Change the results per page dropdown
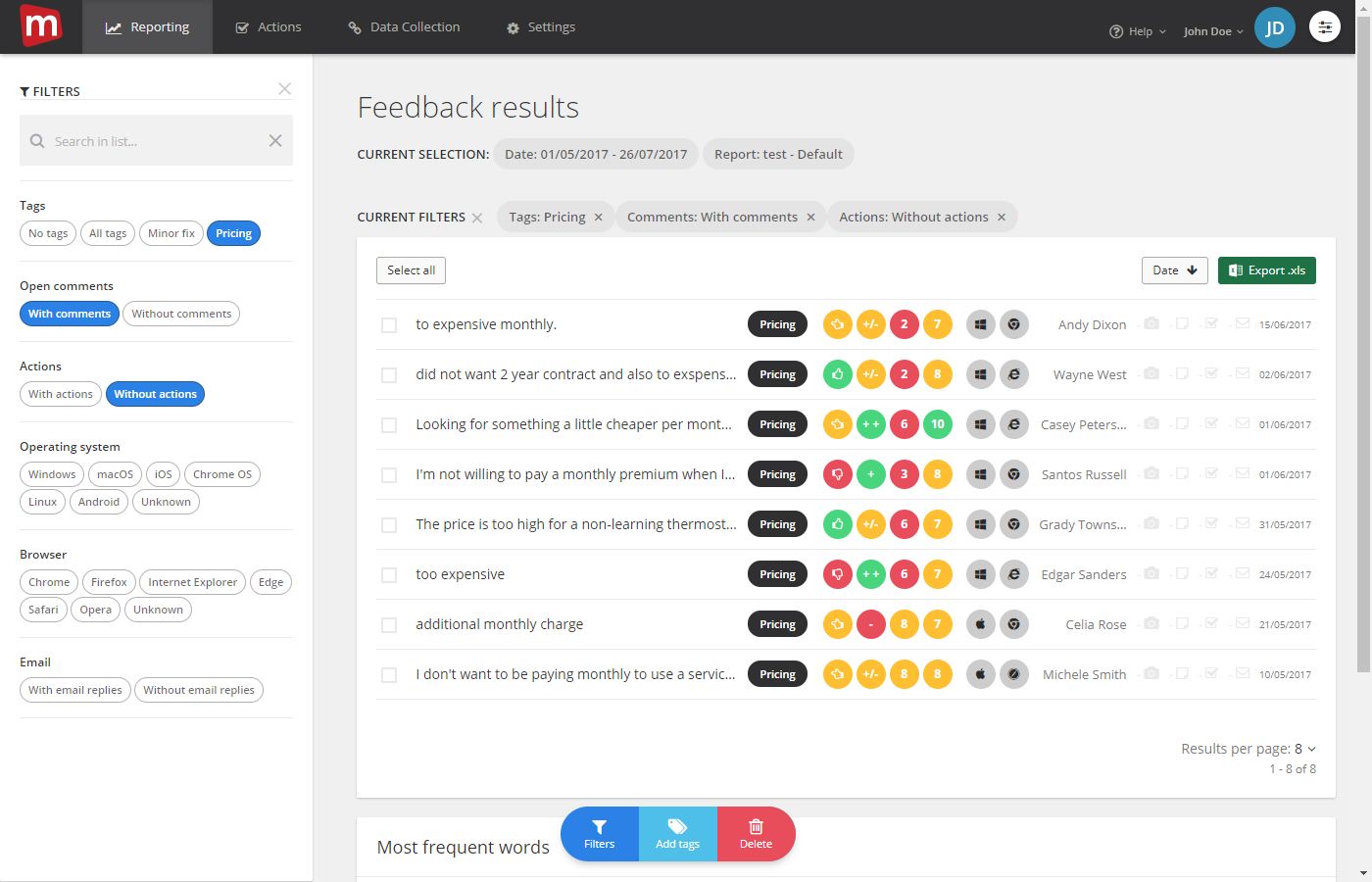The height and width of the screenshot is (882, 1372). [x=1303, y=748]
